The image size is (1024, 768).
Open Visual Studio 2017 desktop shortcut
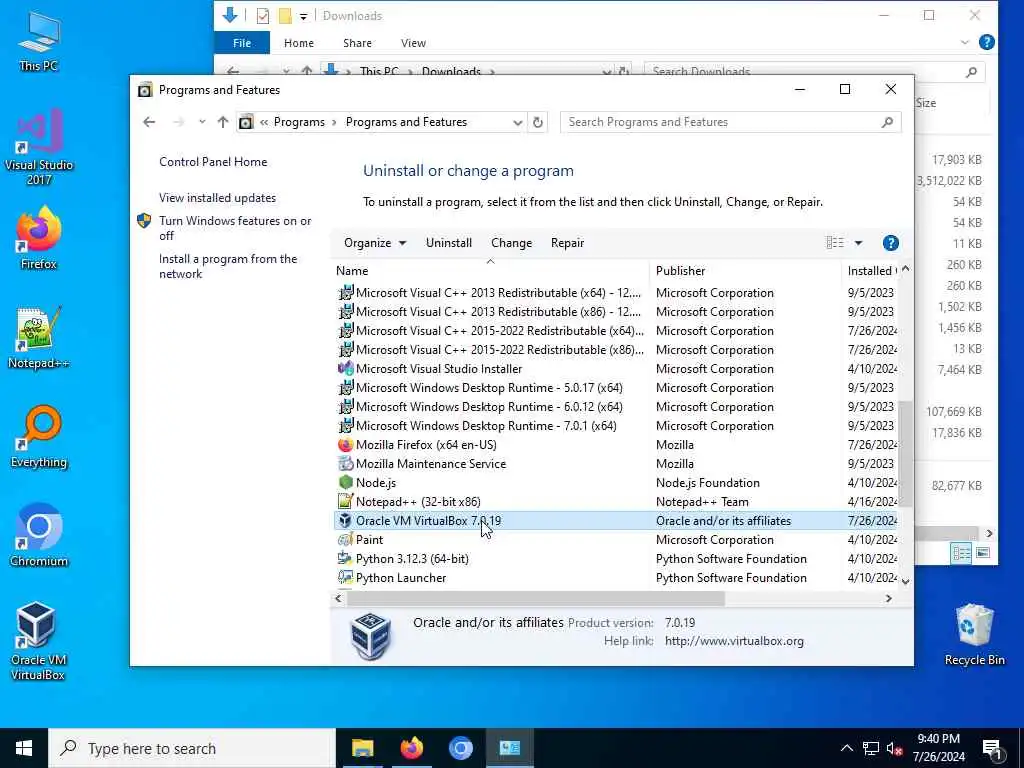pos(39,148)
